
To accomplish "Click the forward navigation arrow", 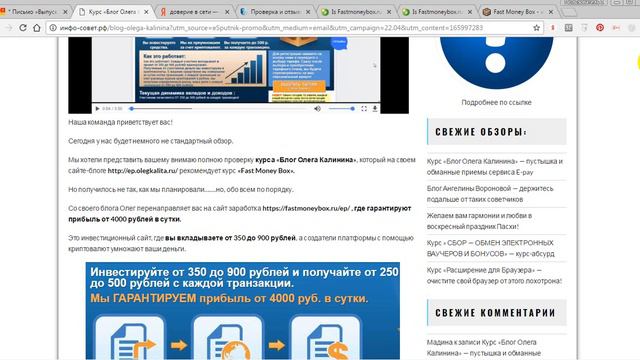I will (9, 28).
